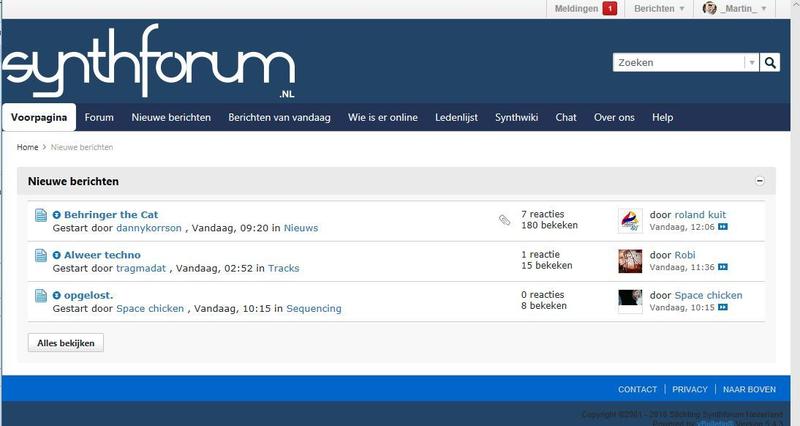Open the Behringer the Cat thread
This screenshot has width=800, height=426.
111,215
